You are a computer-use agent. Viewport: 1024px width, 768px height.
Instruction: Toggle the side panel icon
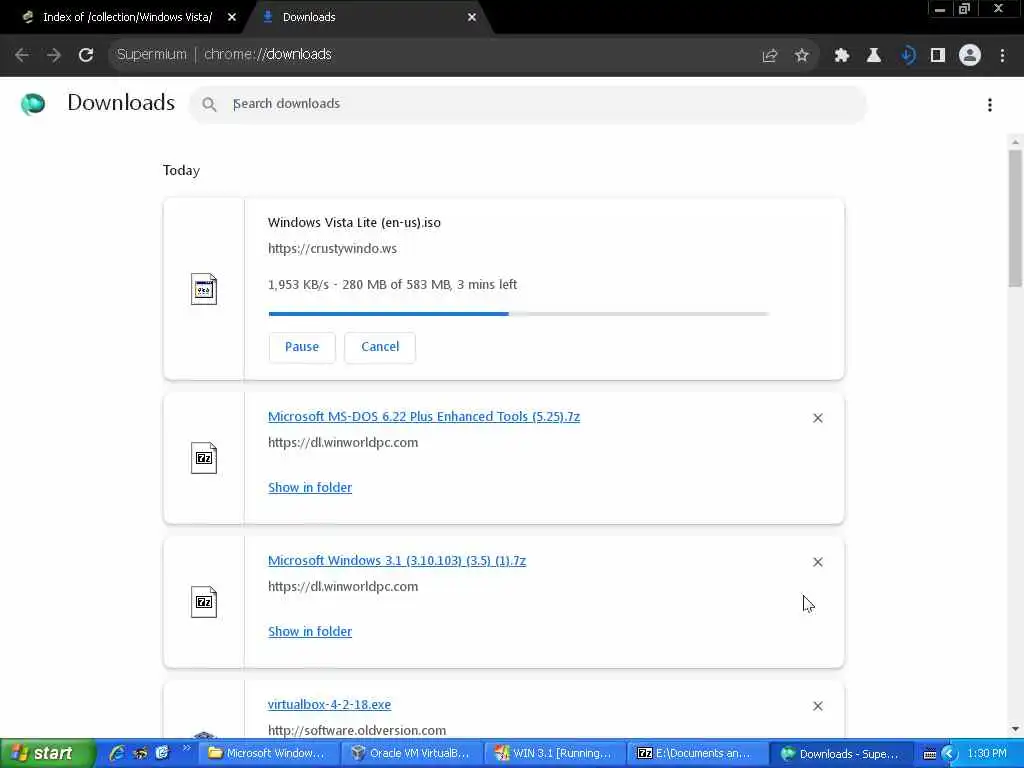click(x=938, y=56)
